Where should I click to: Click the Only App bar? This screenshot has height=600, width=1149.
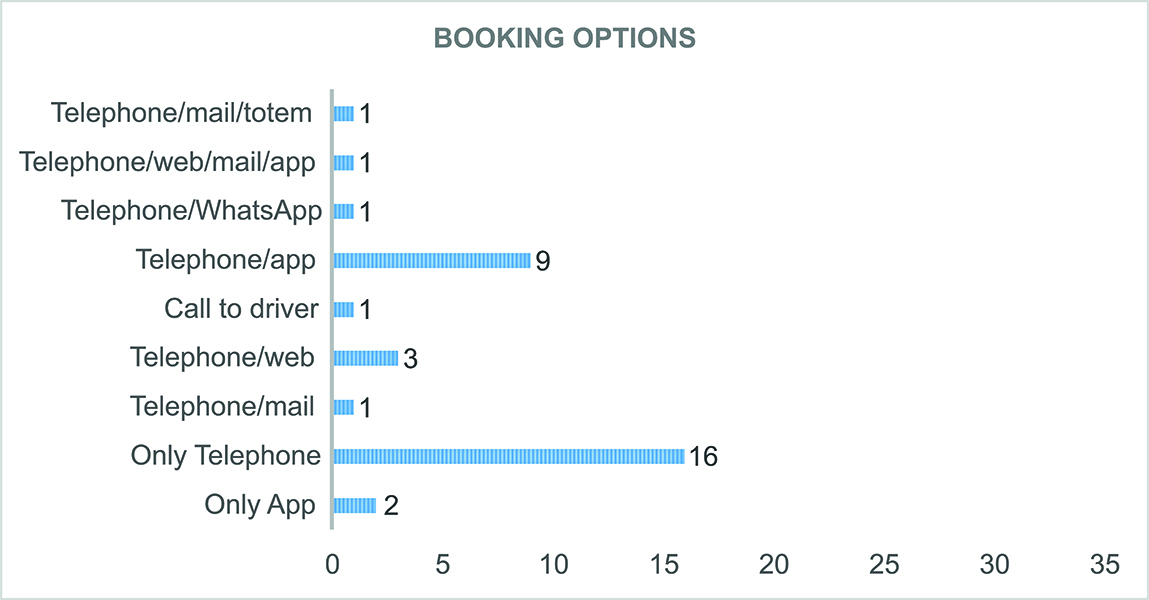click(354, 505)
